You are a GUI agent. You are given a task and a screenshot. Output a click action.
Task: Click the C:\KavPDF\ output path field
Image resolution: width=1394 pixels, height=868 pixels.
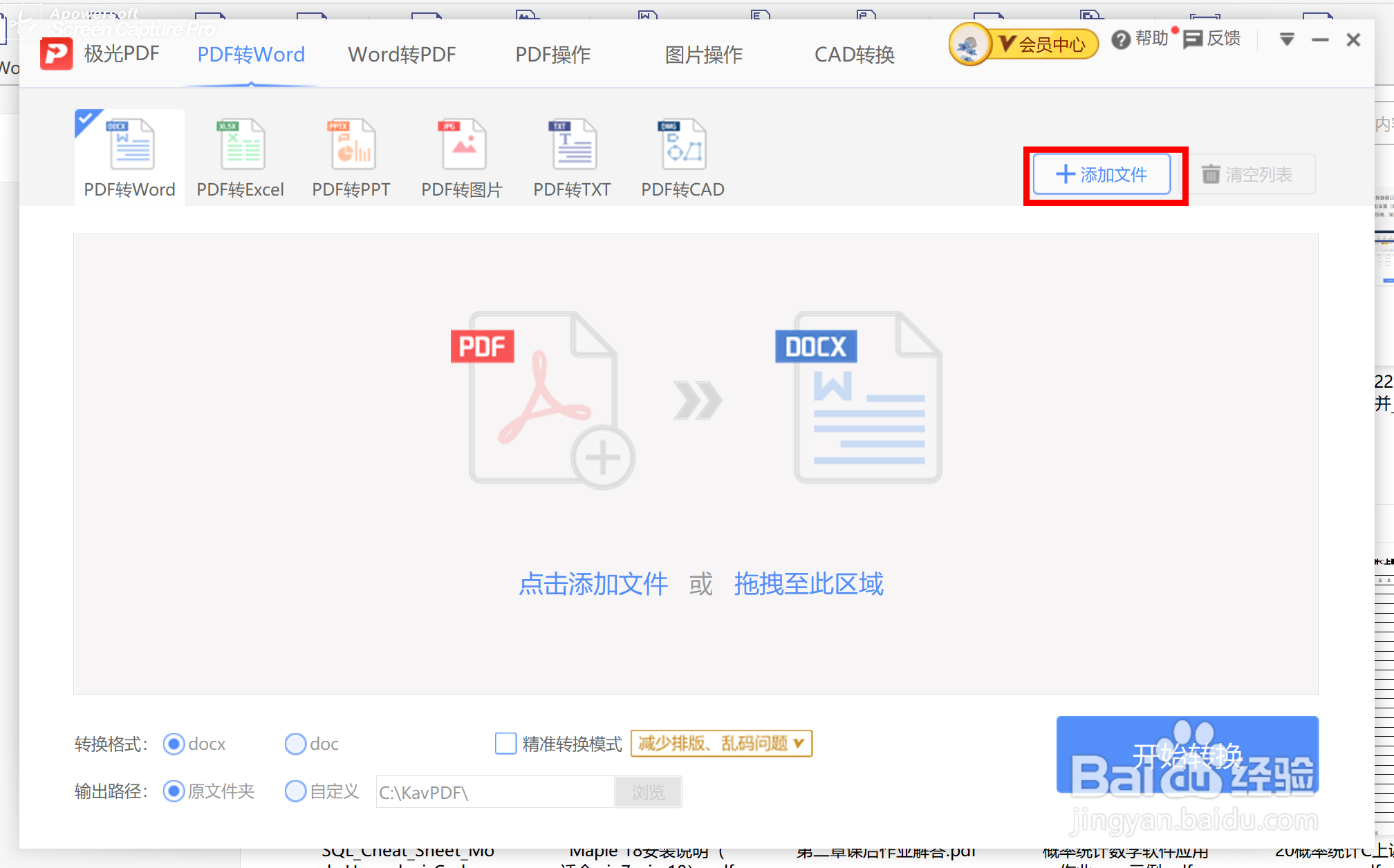click(495, 792)
